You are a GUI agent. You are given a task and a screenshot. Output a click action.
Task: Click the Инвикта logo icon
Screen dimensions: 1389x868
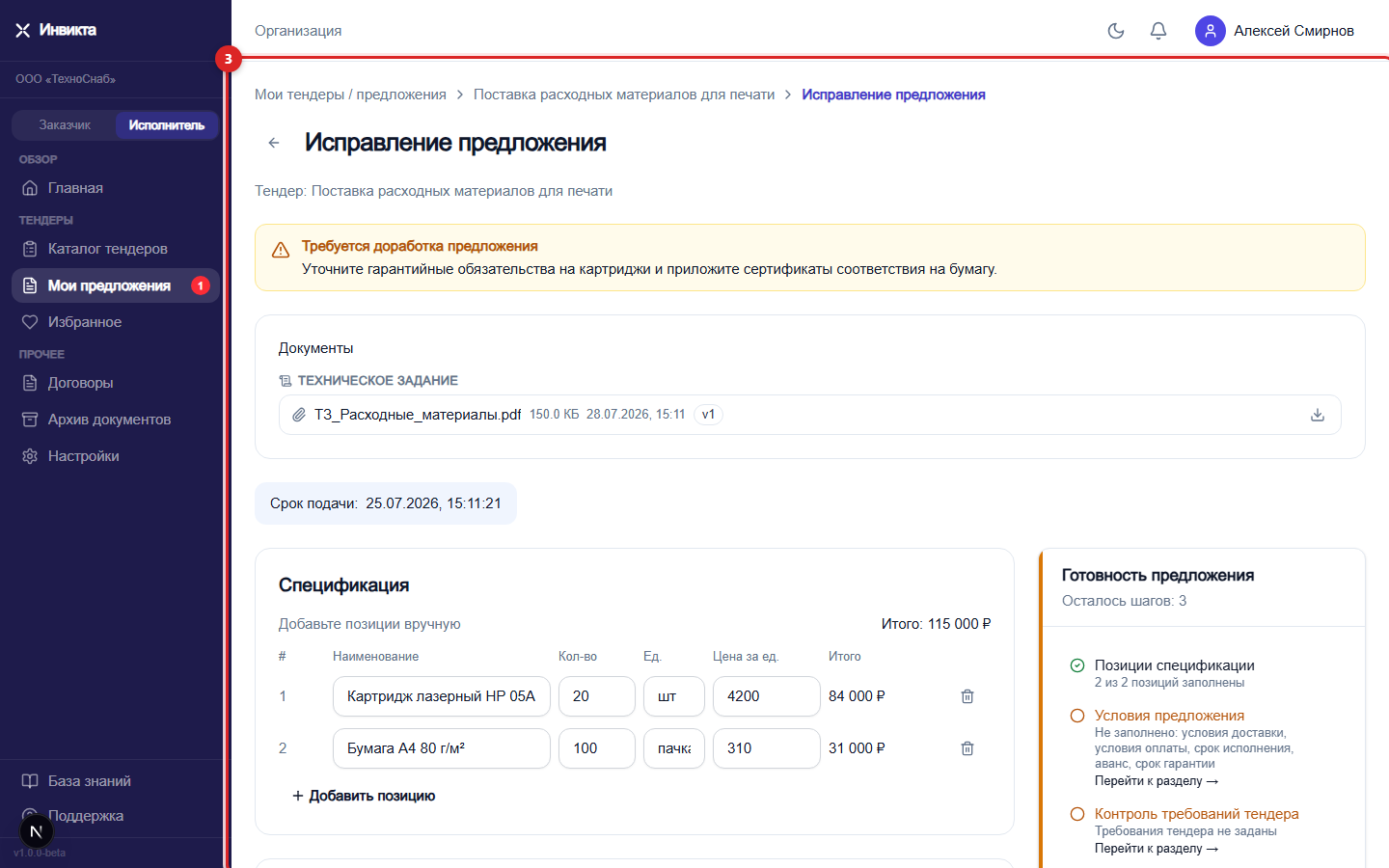(23, 31)
